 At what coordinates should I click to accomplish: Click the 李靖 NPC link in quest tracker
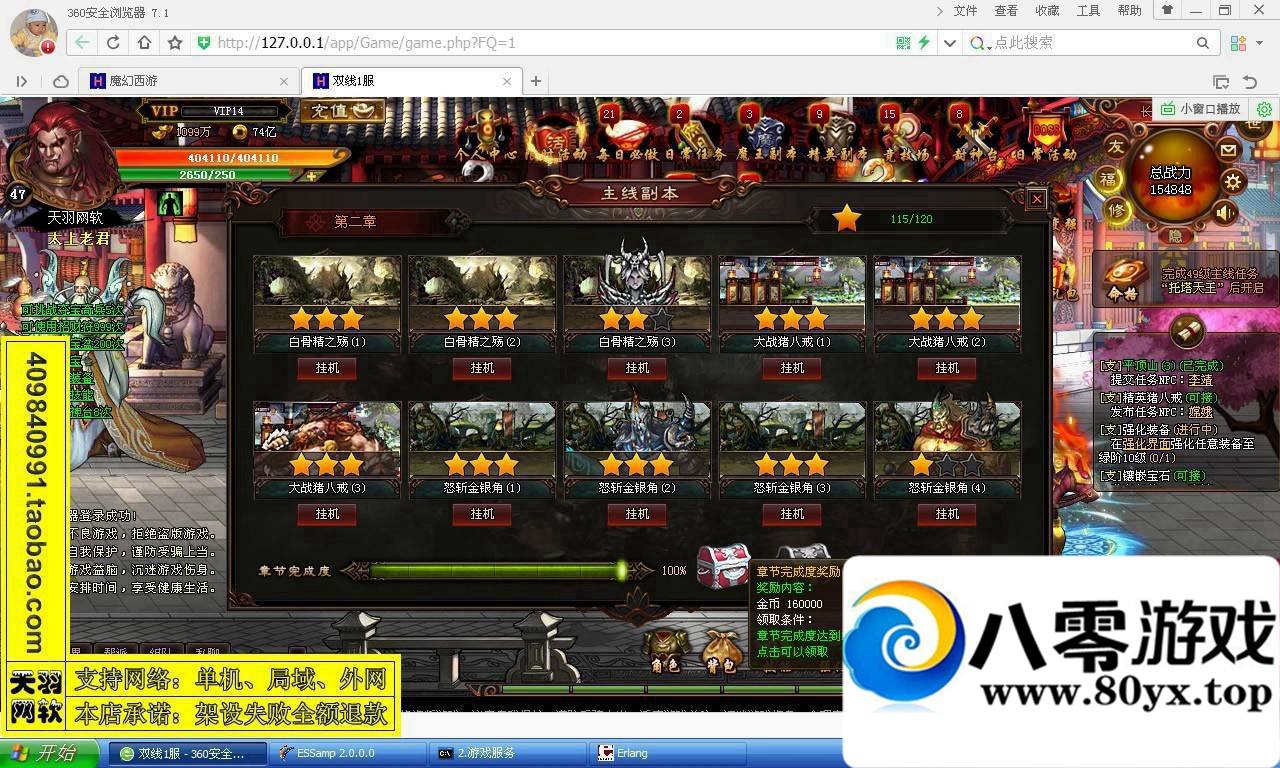click(x=1200, y=380)
